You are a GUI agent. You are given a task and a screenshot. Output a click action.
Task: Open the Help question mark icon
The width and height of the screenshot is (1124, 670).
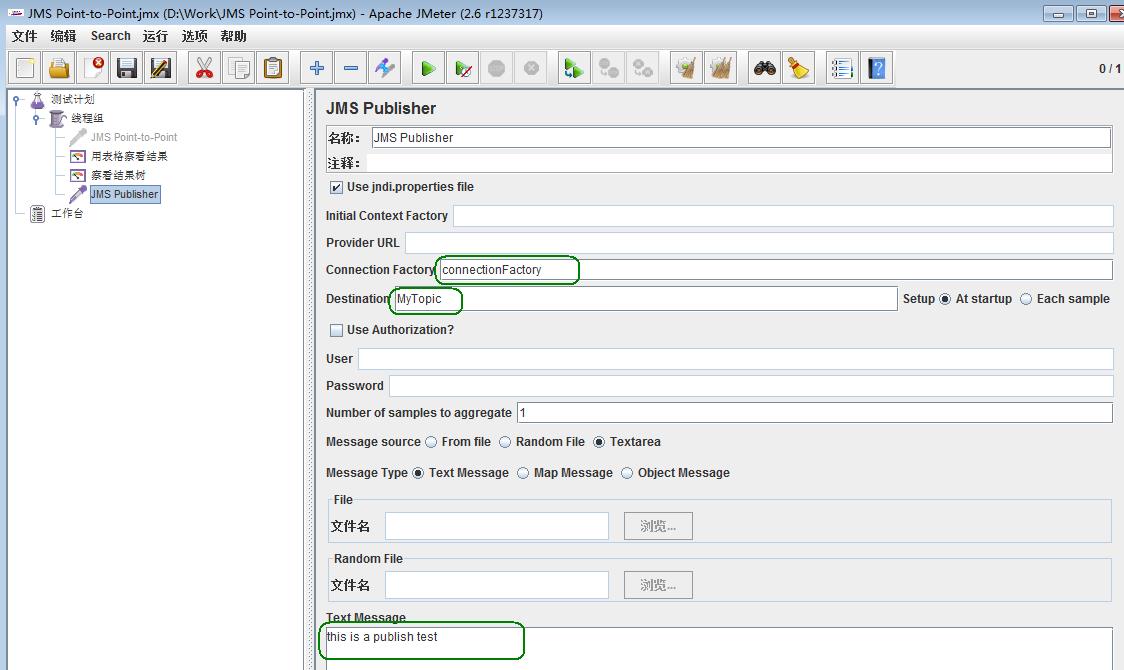coord(877,69)
